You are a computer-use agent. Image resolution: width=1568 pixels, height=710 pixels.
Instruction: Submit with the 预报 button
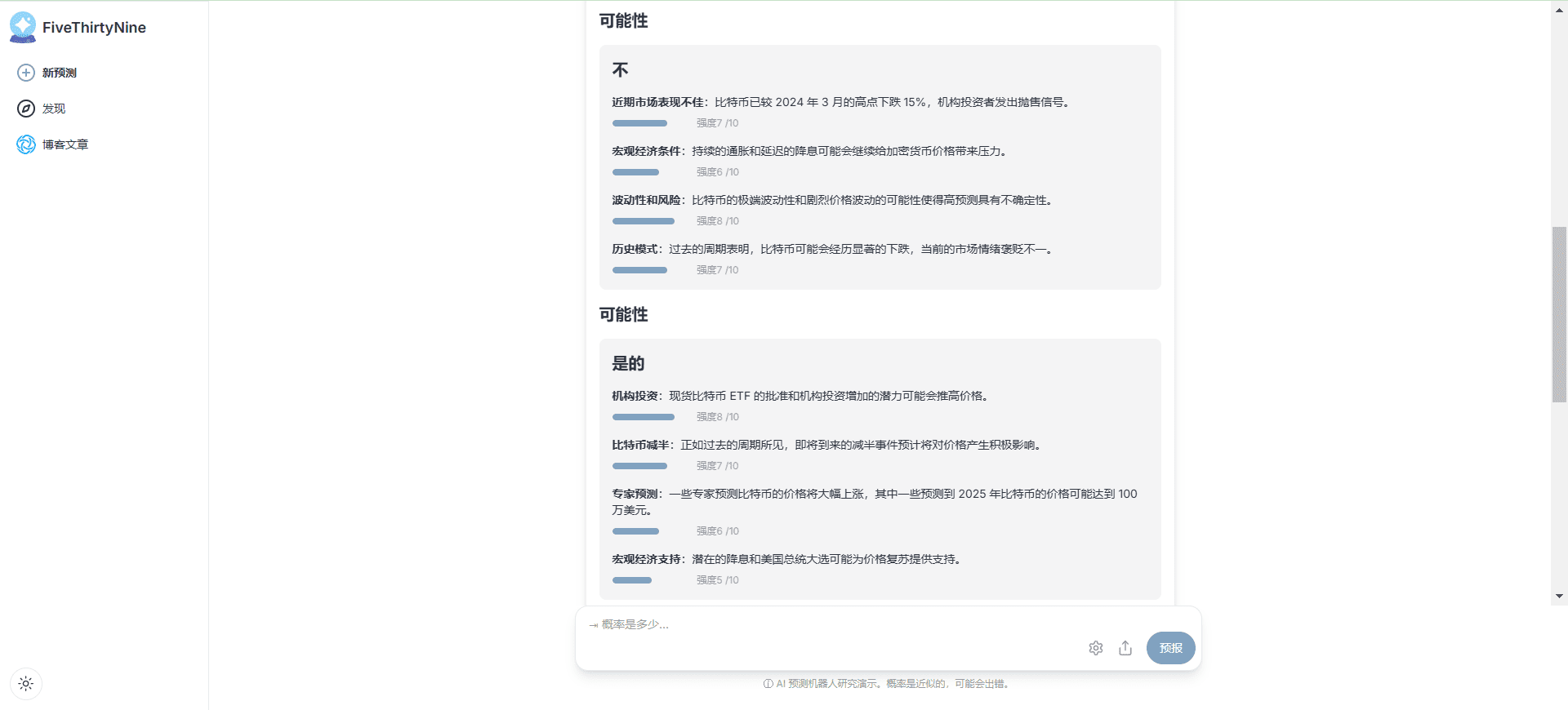coord(1171,648)
